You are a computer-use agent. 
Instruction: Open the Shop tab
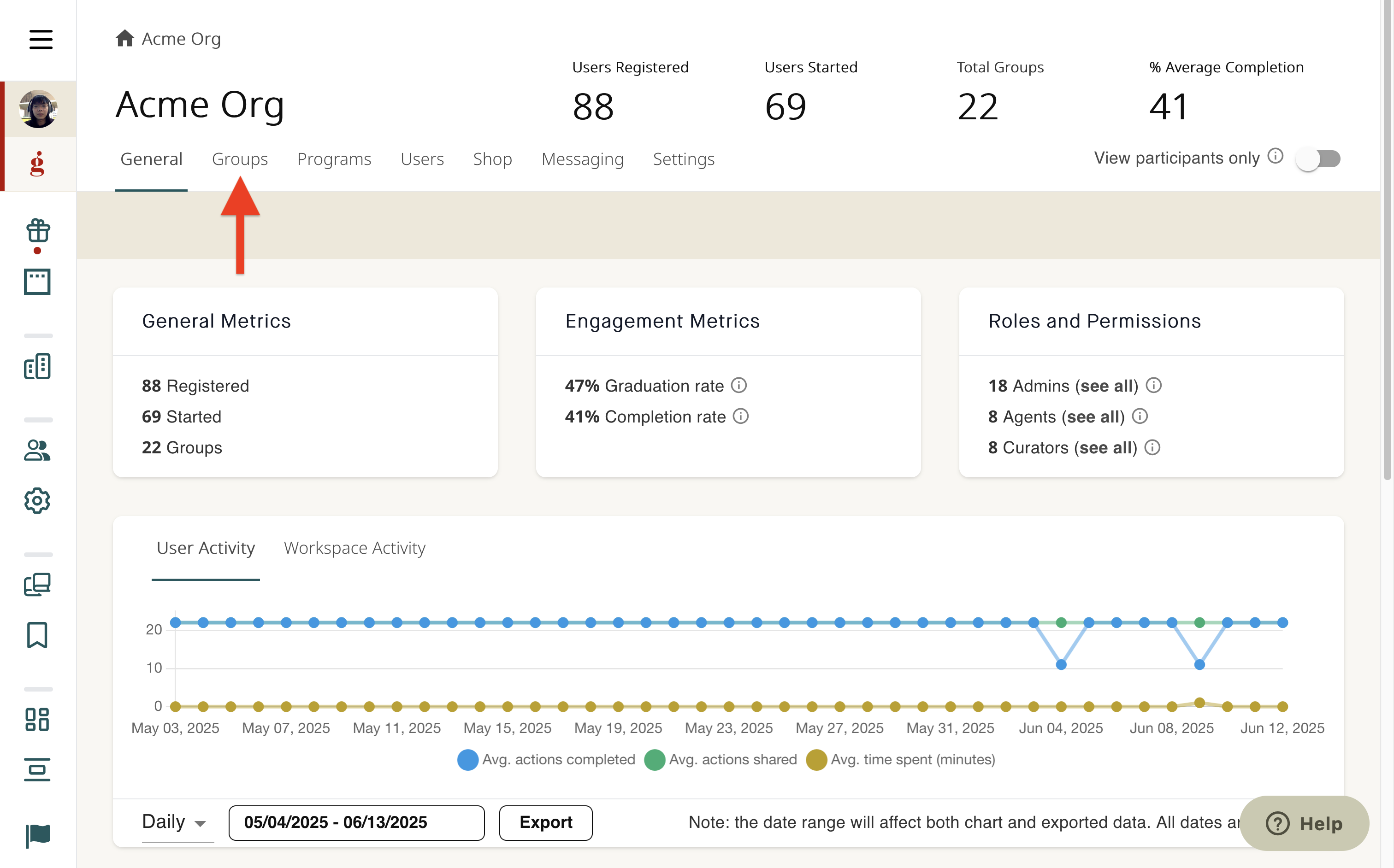click(492, 159)
